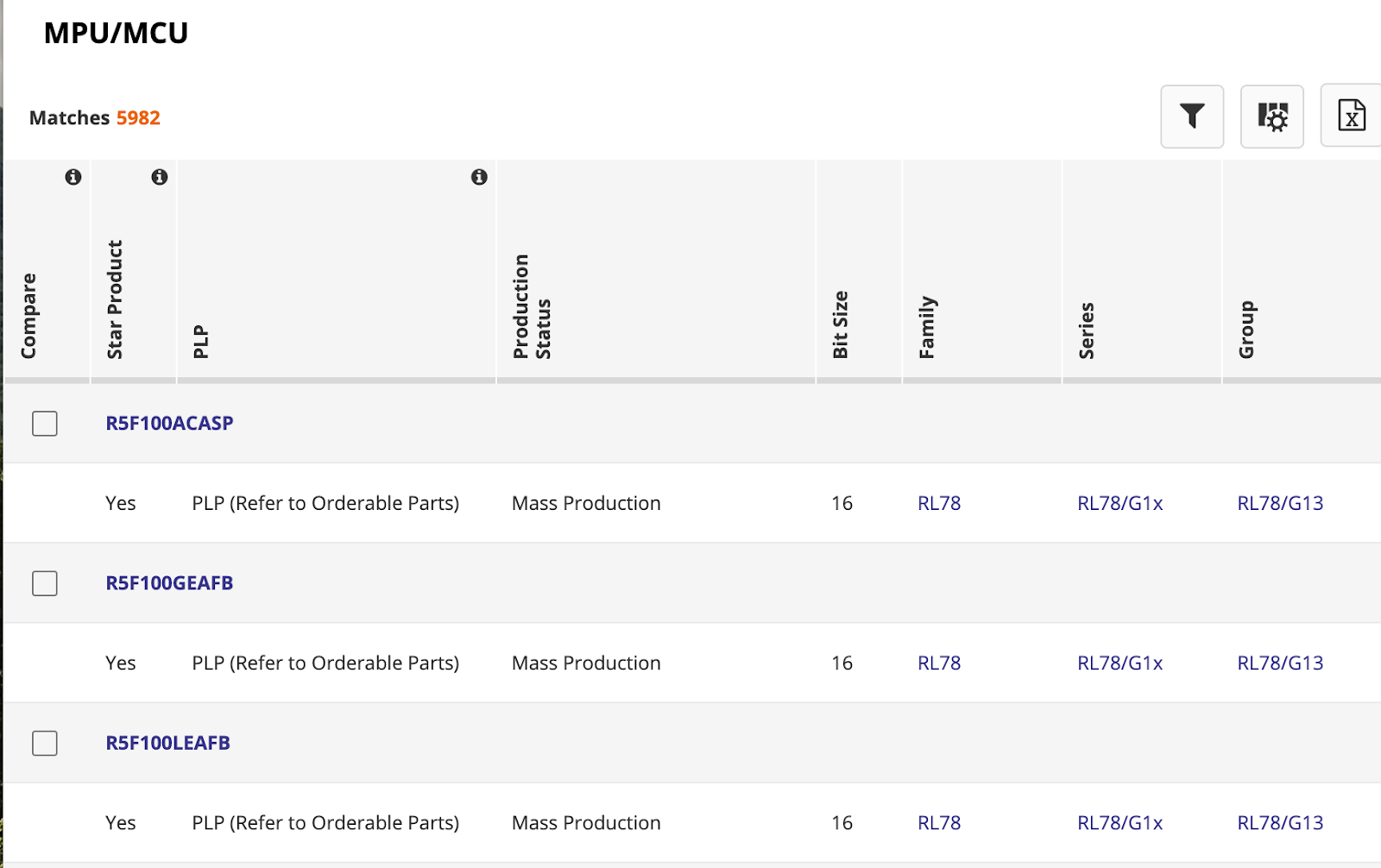Viewport: 1381px width, 868px height.
Task: Click bit size 16 in R5F100ACASP row
Action: pos(842,503)
